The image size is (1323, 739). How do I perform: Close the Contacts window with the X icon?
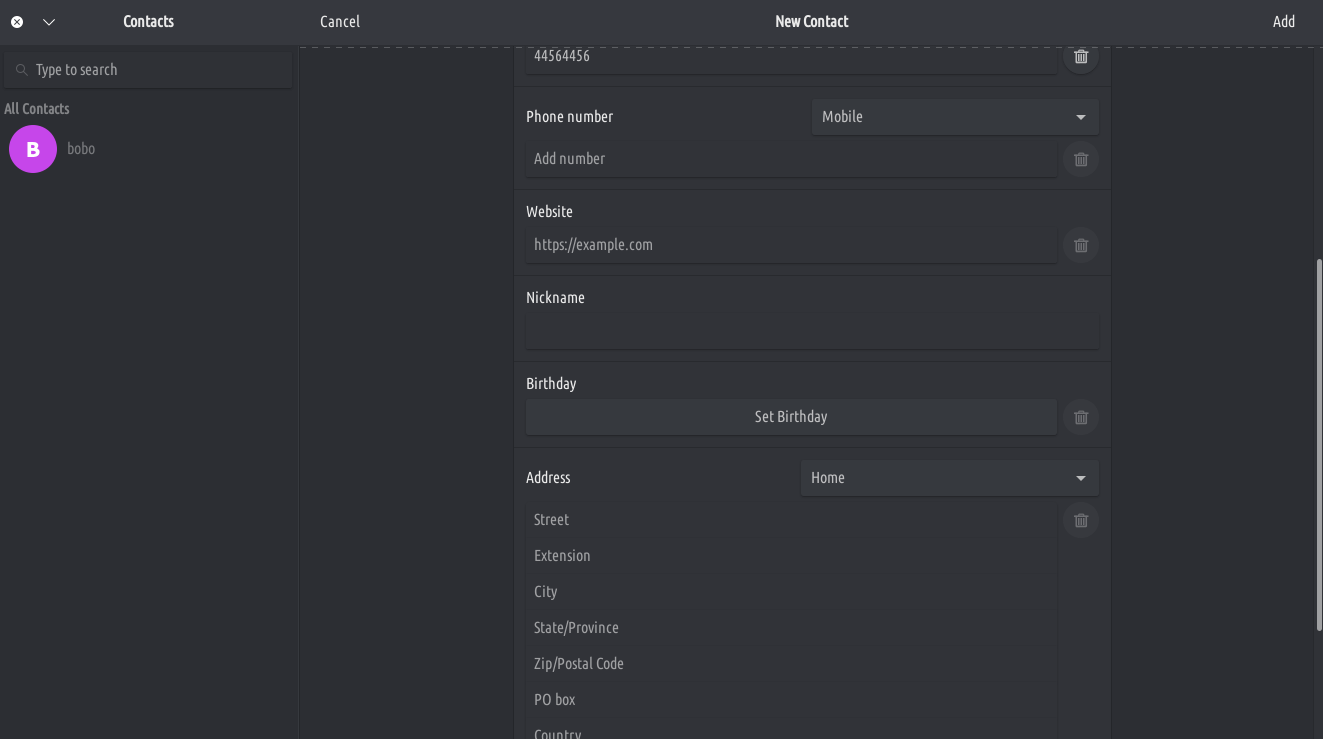[x=17, y=21]
